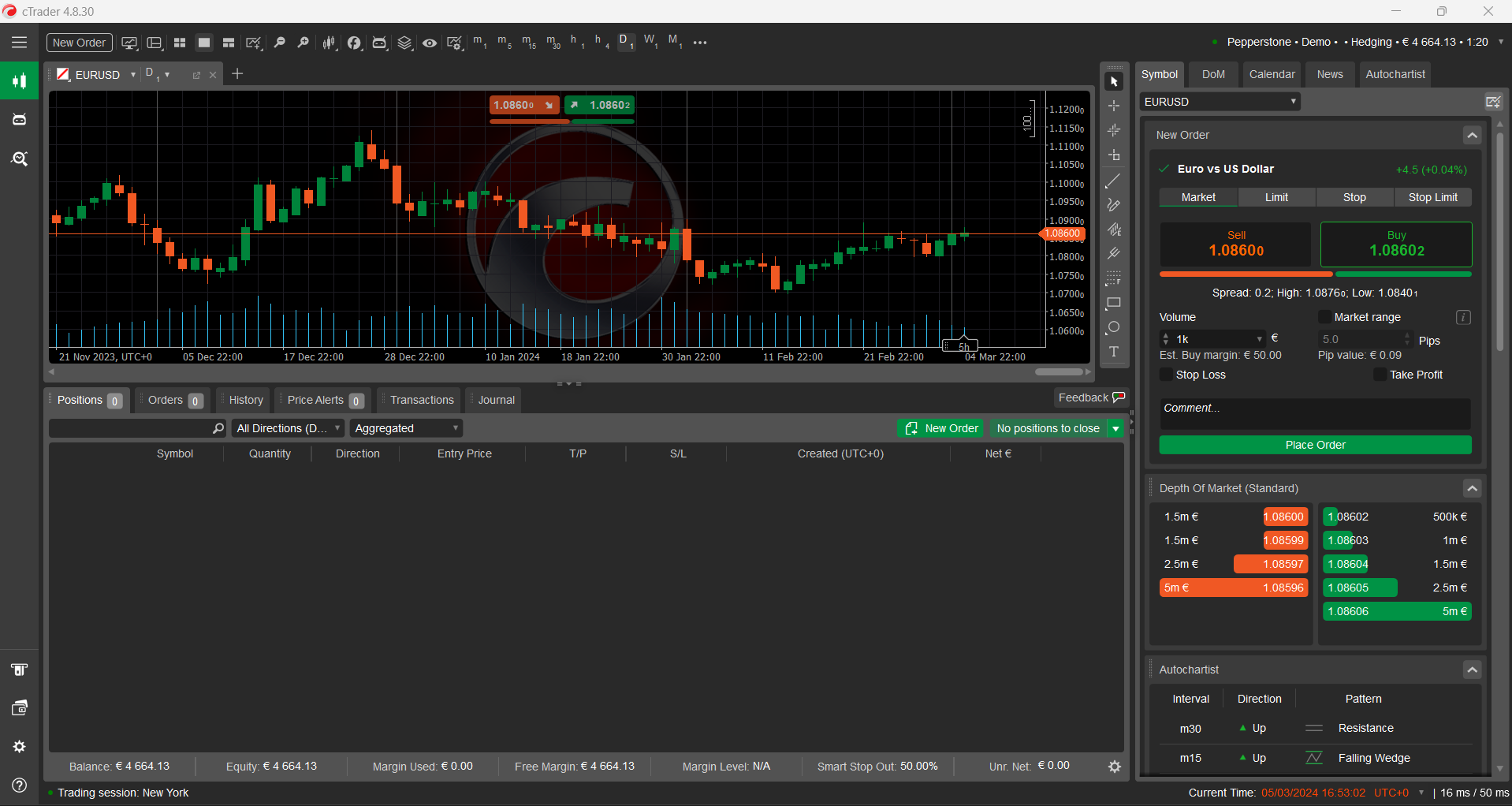The image size is (1512, 806).
Task: Toggle the eye viewing options icon
Action: (430, 43)
